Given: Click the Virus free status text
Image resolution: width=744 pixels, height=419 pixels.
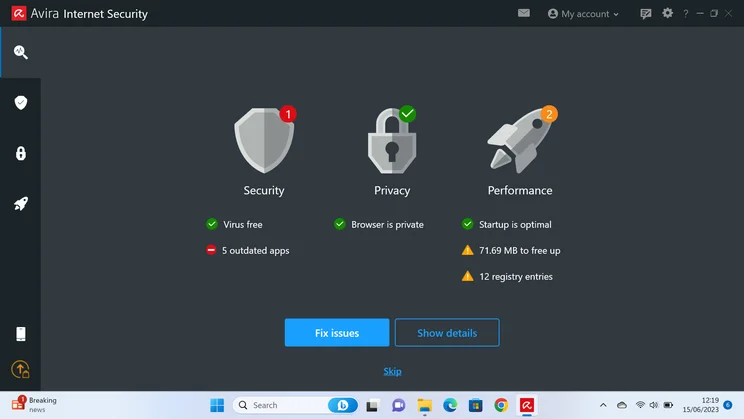Looking at the screenshot, I should 242,224.
